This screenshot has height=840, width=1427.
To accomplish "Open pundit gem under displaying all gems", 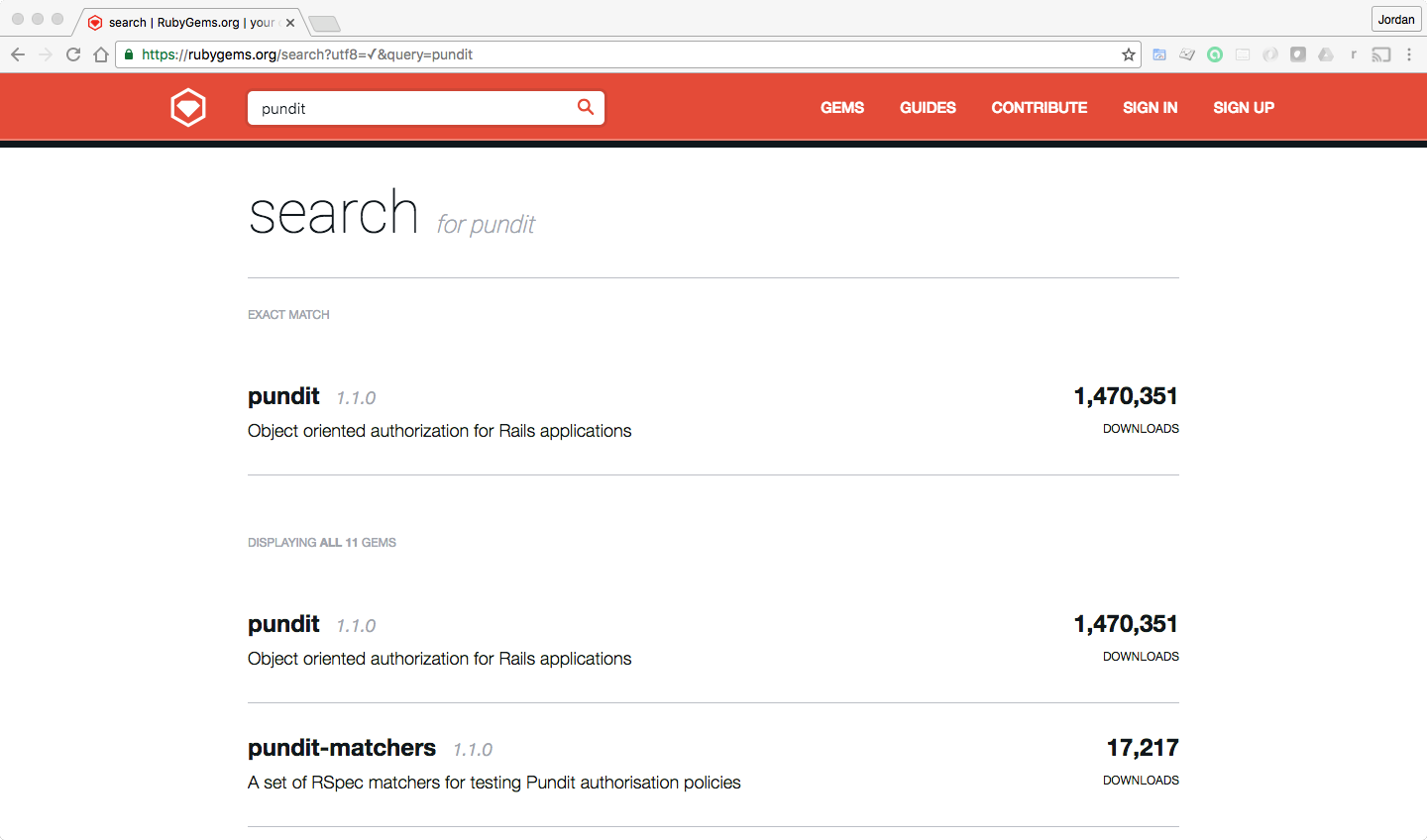I will click(x=283, y=624).
